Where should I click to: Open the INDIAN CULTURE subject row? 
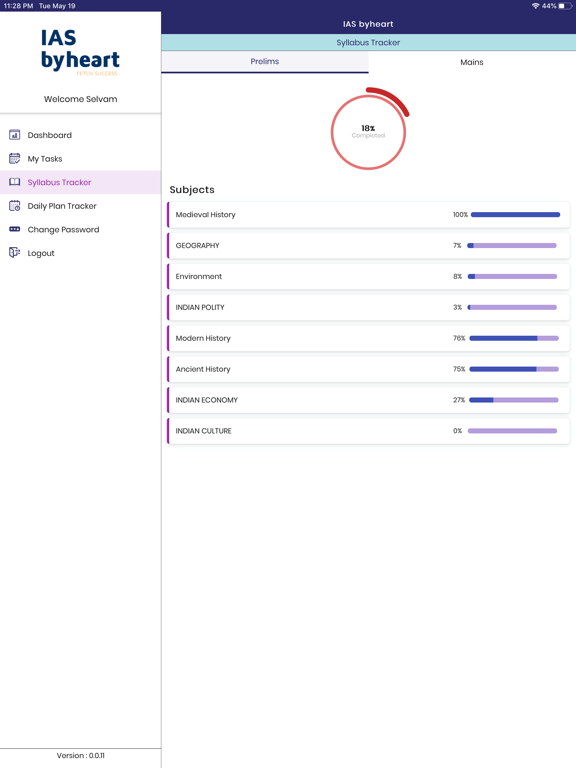pos(368,431)
